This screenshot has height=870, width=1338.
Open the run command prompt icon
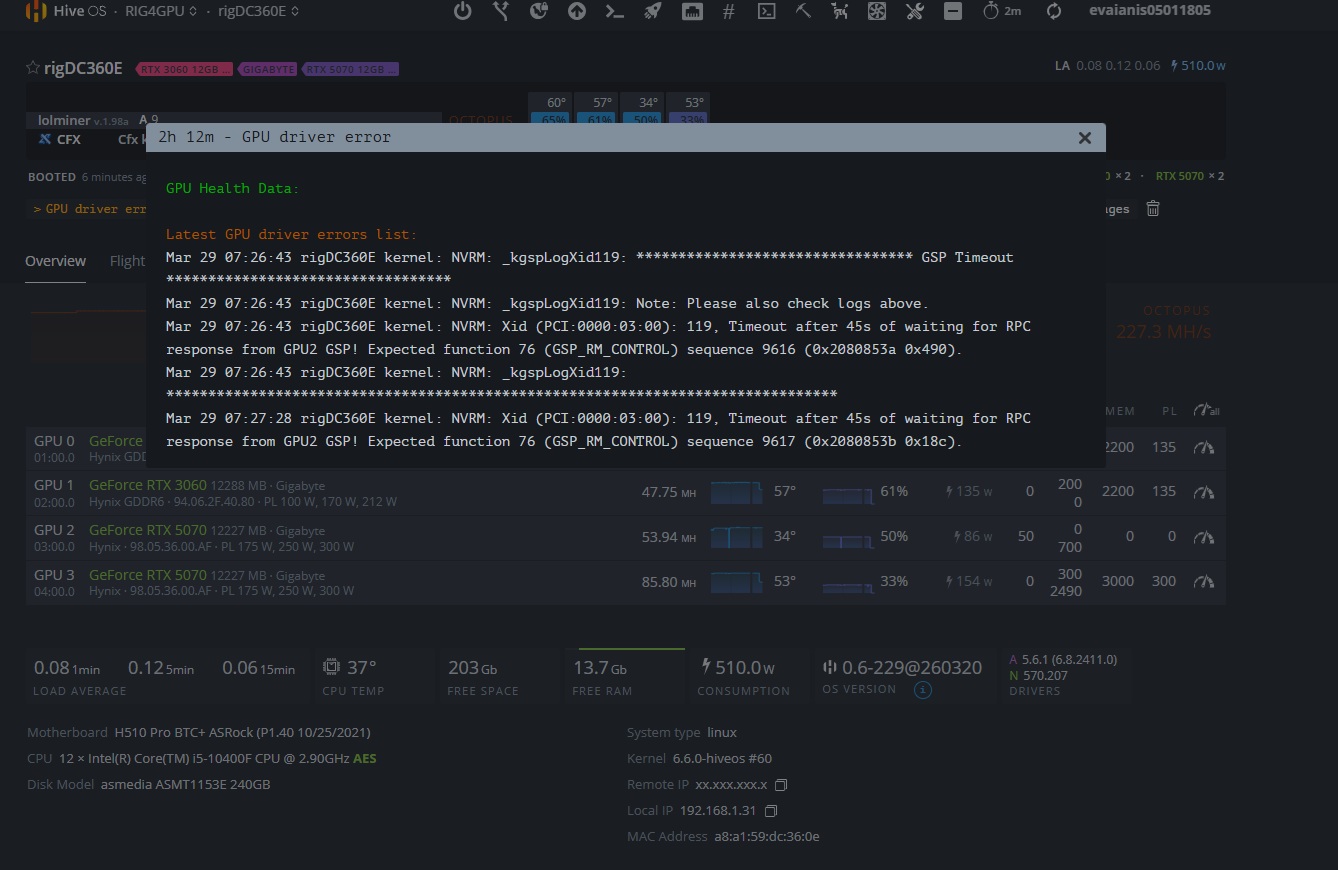tap(615, 11)
